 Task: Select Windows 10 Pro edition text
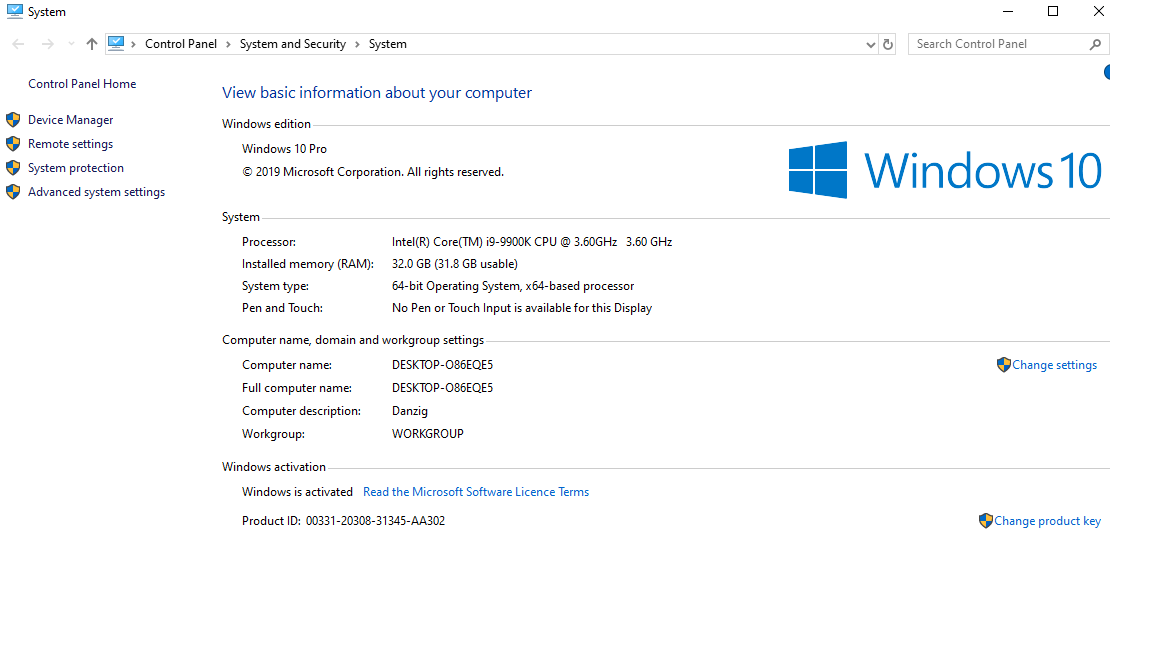click(284, 149)
